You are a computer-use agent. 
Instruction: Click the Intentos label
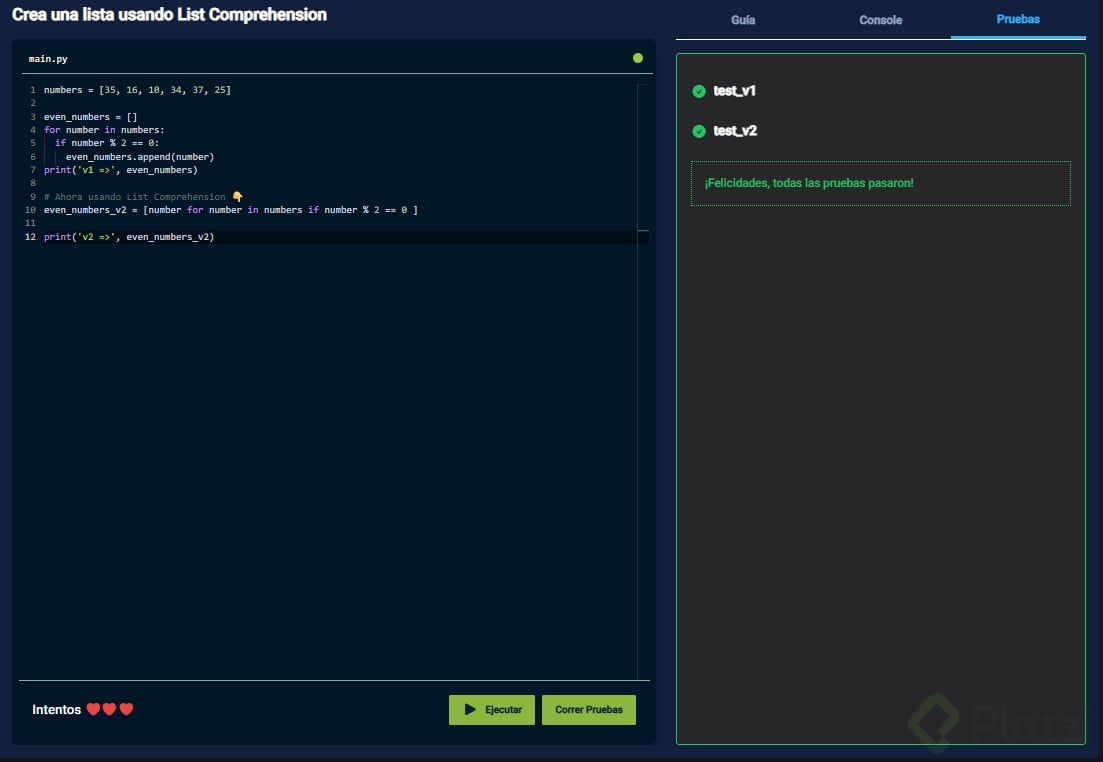coord(56,709)
